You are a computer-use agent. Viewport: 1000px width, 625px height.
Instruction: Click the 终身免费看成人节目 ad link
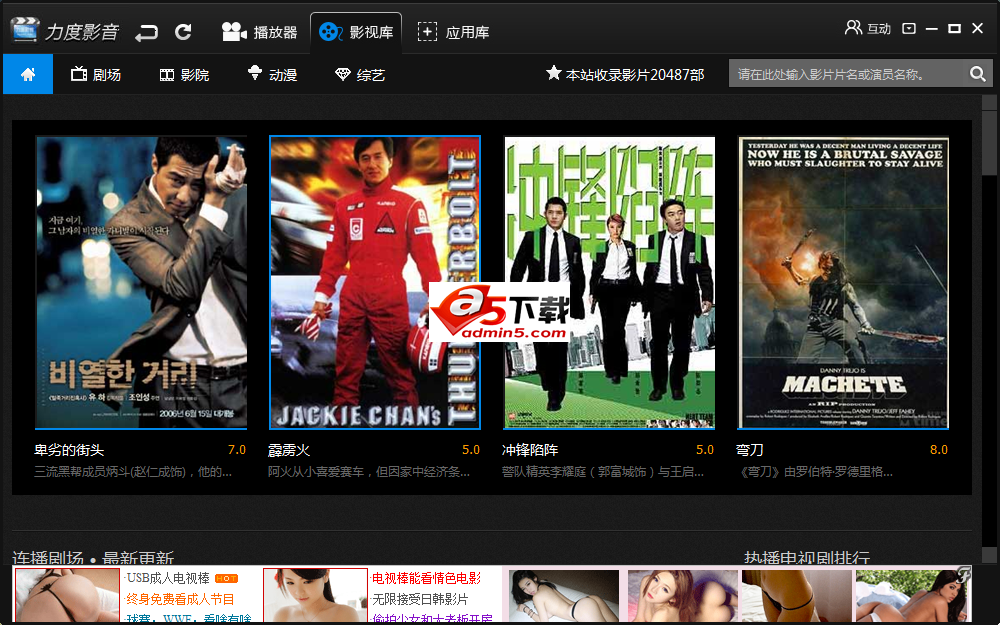180,599
